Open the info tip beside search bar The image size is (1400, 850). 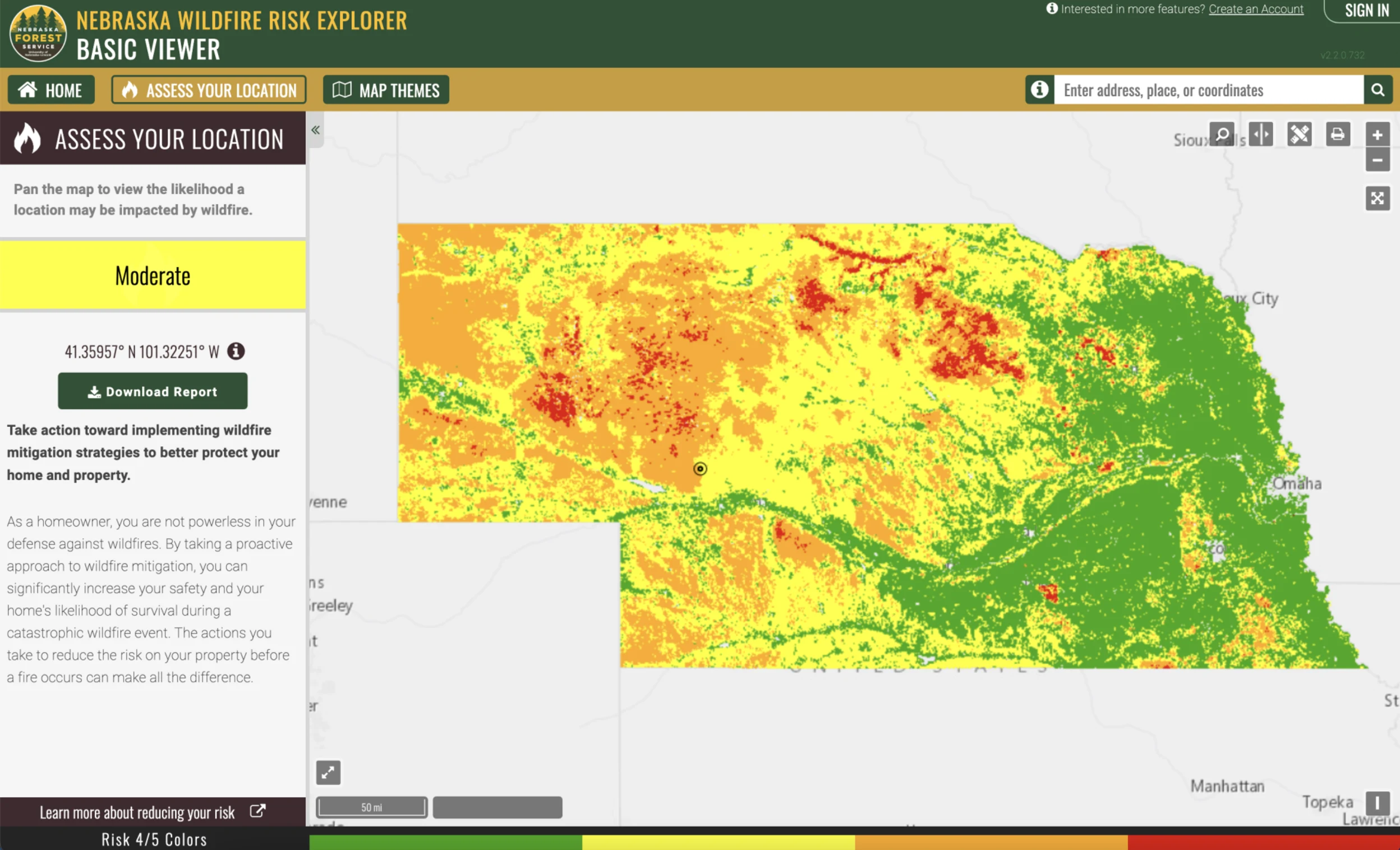[1039, 90]
